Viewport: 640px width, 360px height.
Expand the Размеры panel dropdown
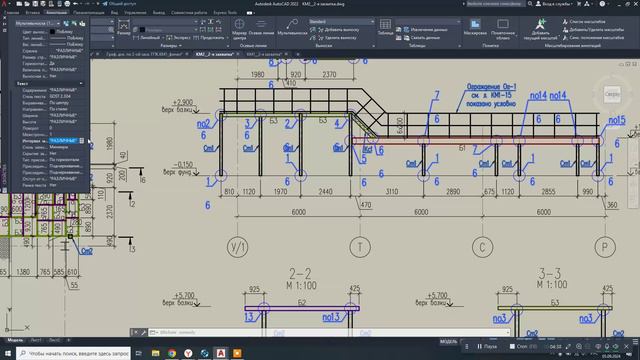point(171,46)
